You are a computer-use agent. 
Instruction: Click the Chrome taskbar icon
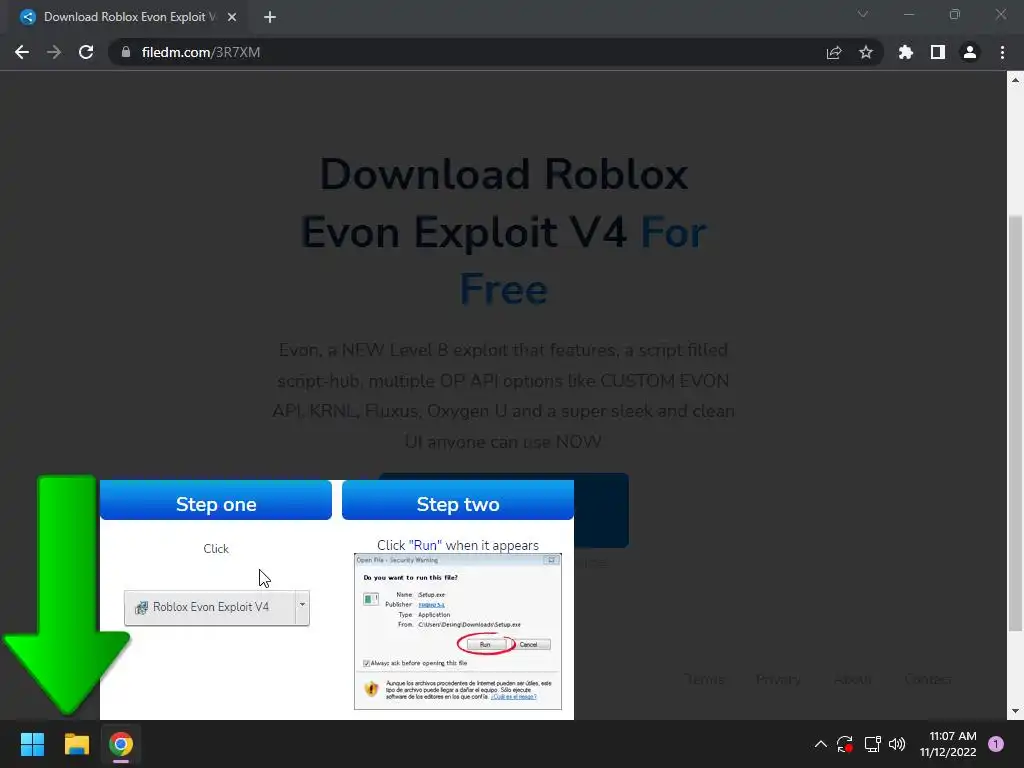[121, 744]
